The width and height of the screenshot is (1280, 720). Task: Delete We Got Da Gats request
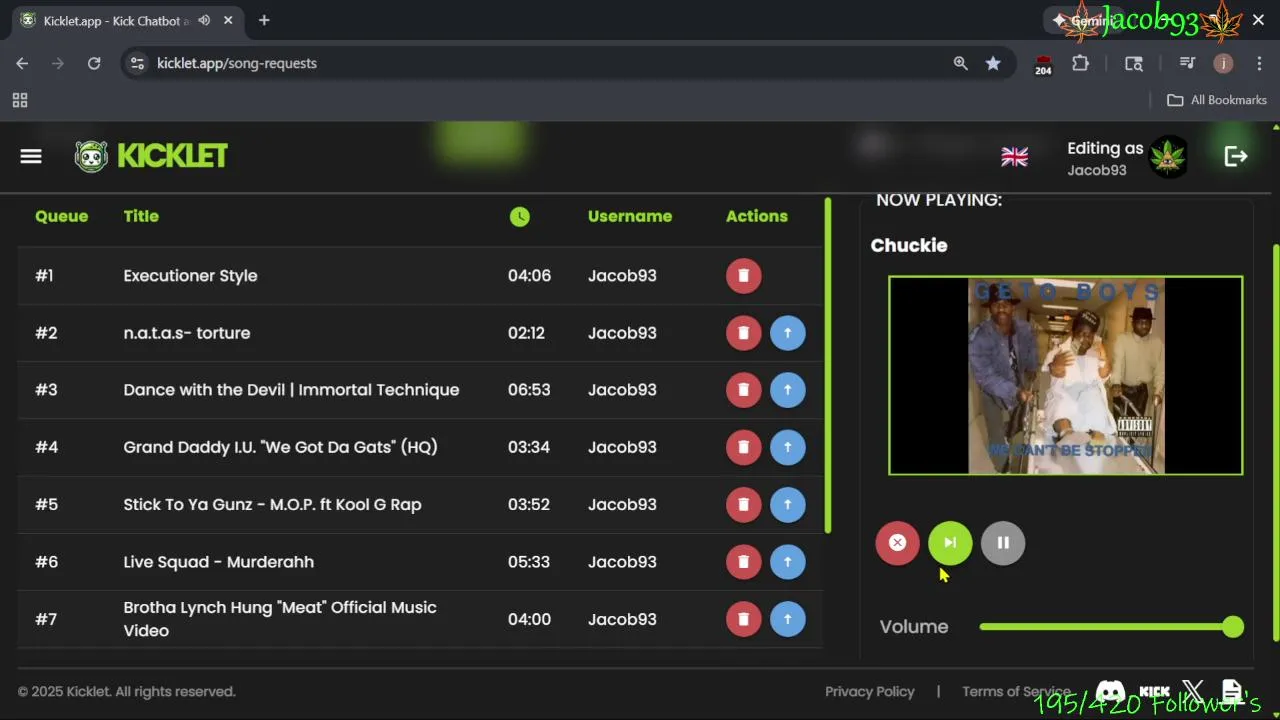click(743, 447)
